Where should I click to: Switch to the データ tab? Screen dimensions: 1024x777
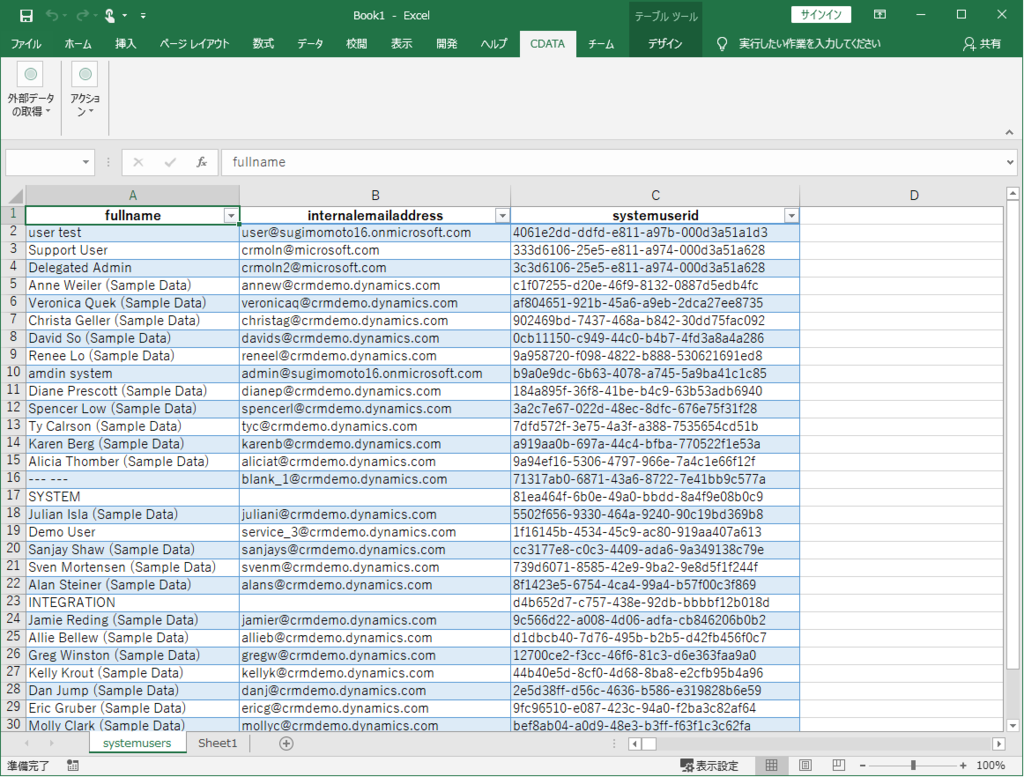(x=310, y=44)
